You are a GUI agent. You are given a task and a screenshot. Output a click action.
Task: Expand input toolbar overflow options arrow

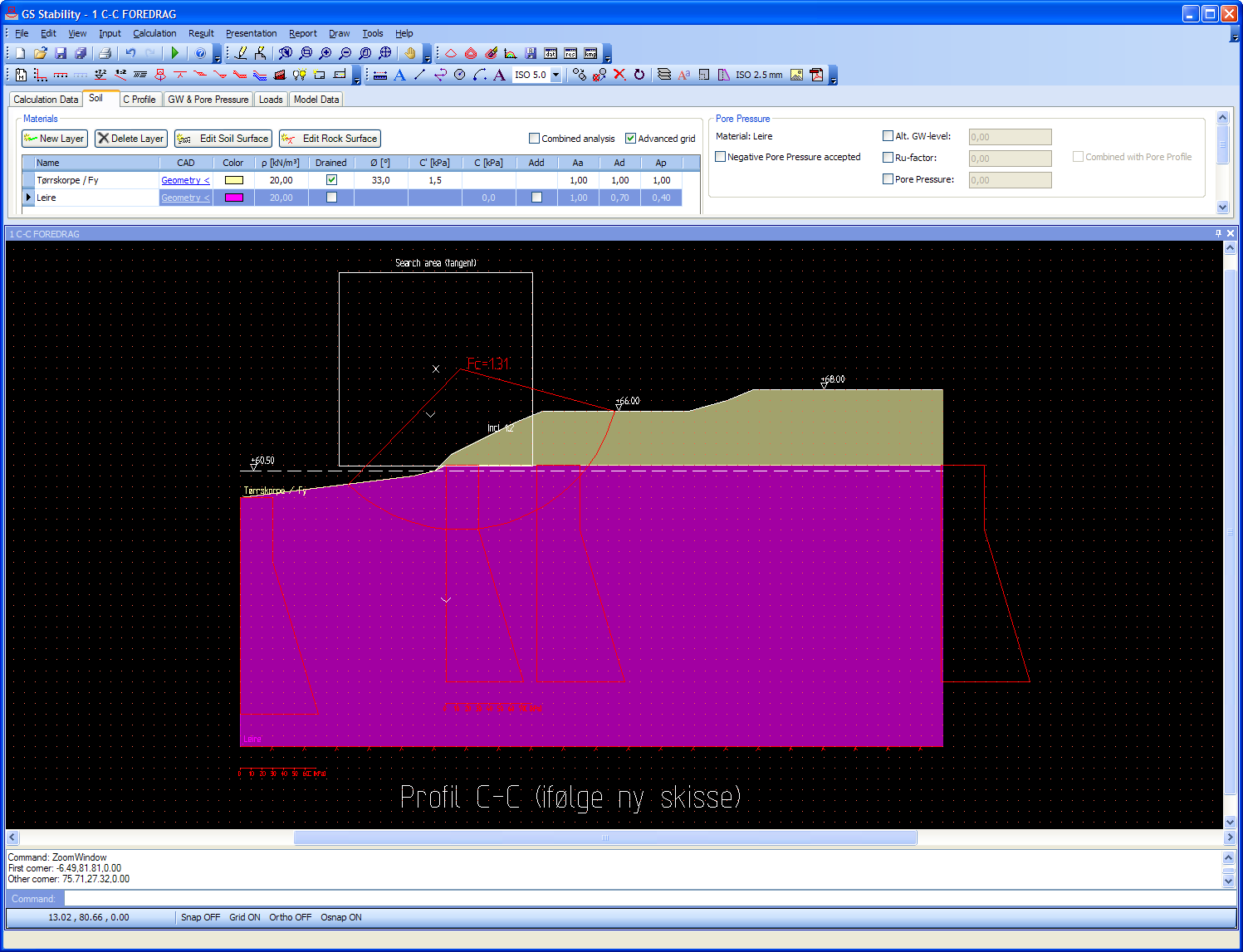(357, 76)
